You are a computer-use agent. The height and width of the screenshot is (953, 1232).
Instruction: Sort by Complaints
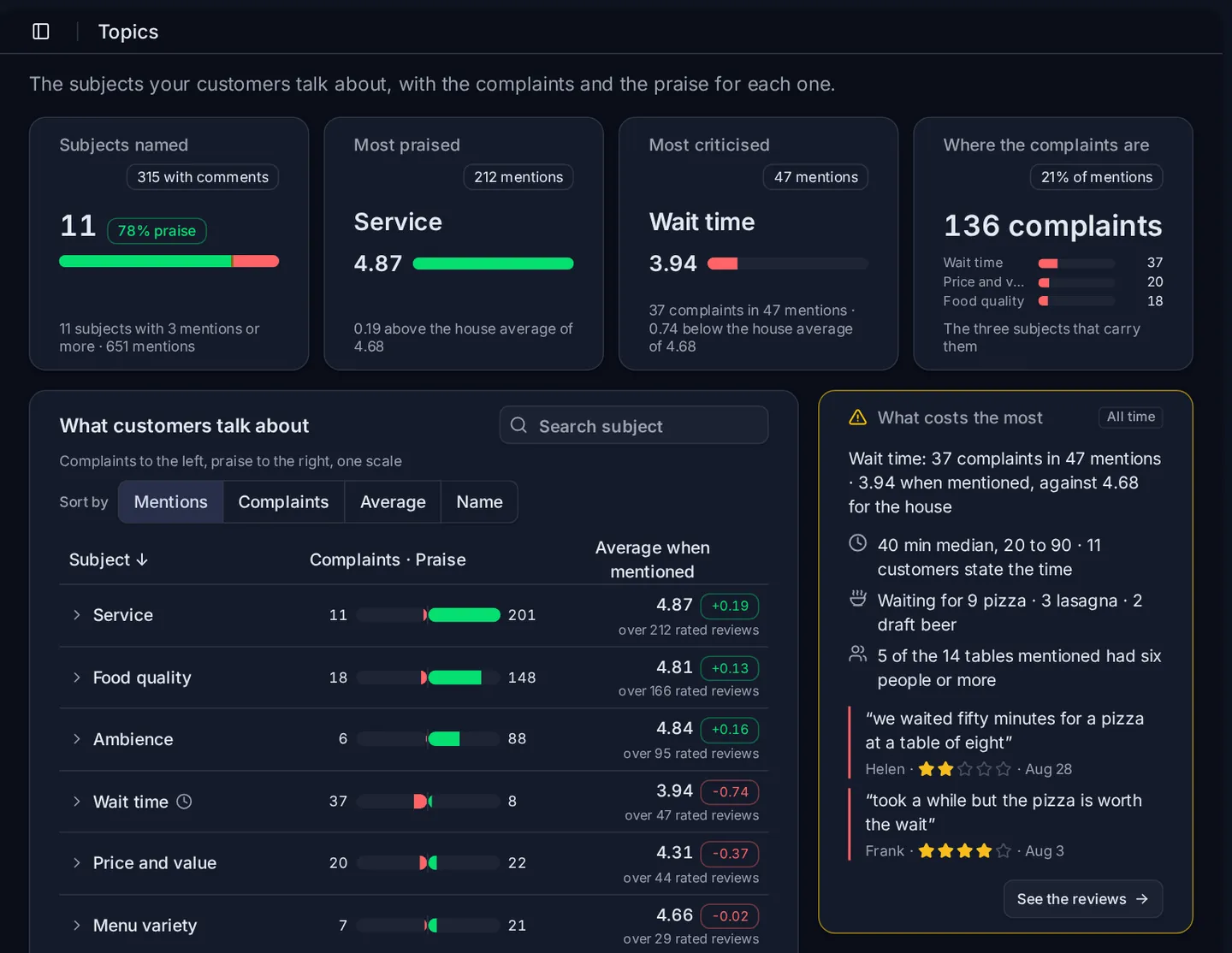point(283,502)
